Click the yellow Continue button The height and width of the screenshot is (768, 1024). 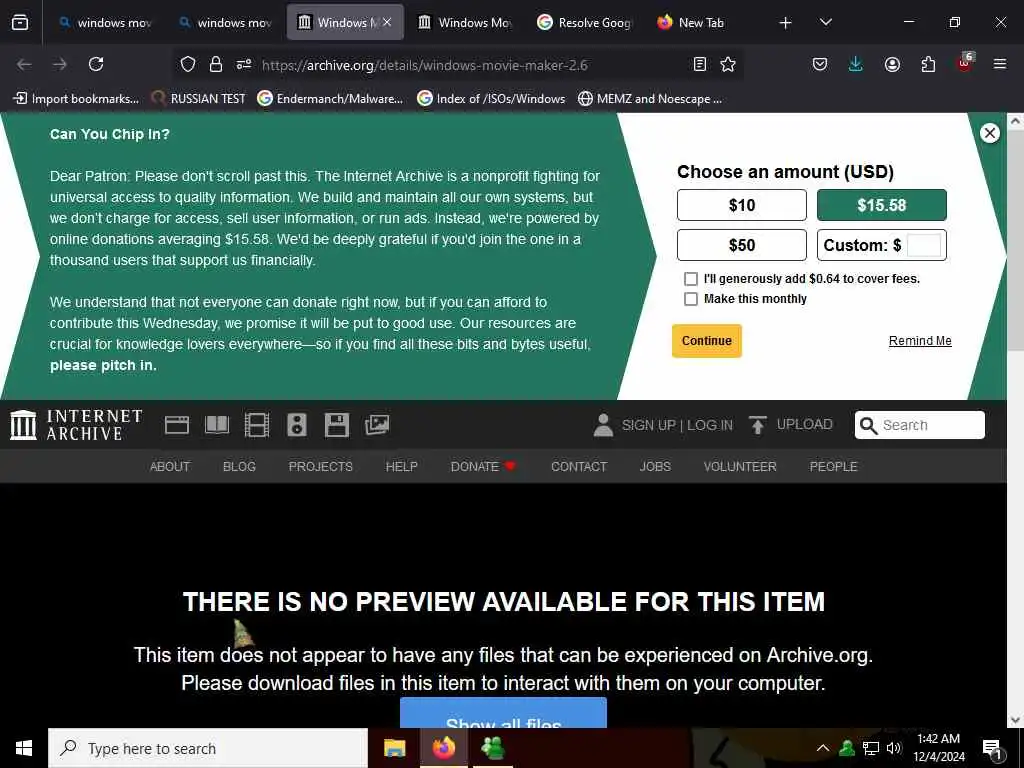(707, 341)
